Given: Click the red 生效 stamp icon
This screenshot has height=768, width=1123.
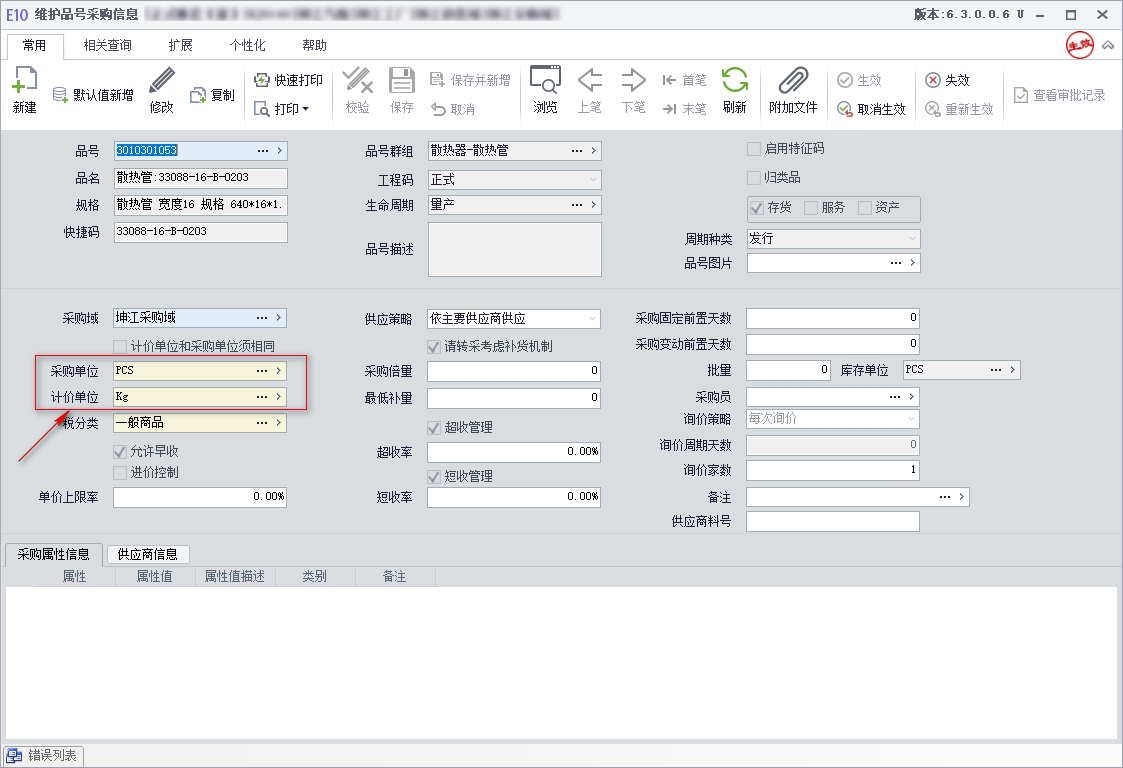Looking at the screenshot, I should pos(1080,45).
